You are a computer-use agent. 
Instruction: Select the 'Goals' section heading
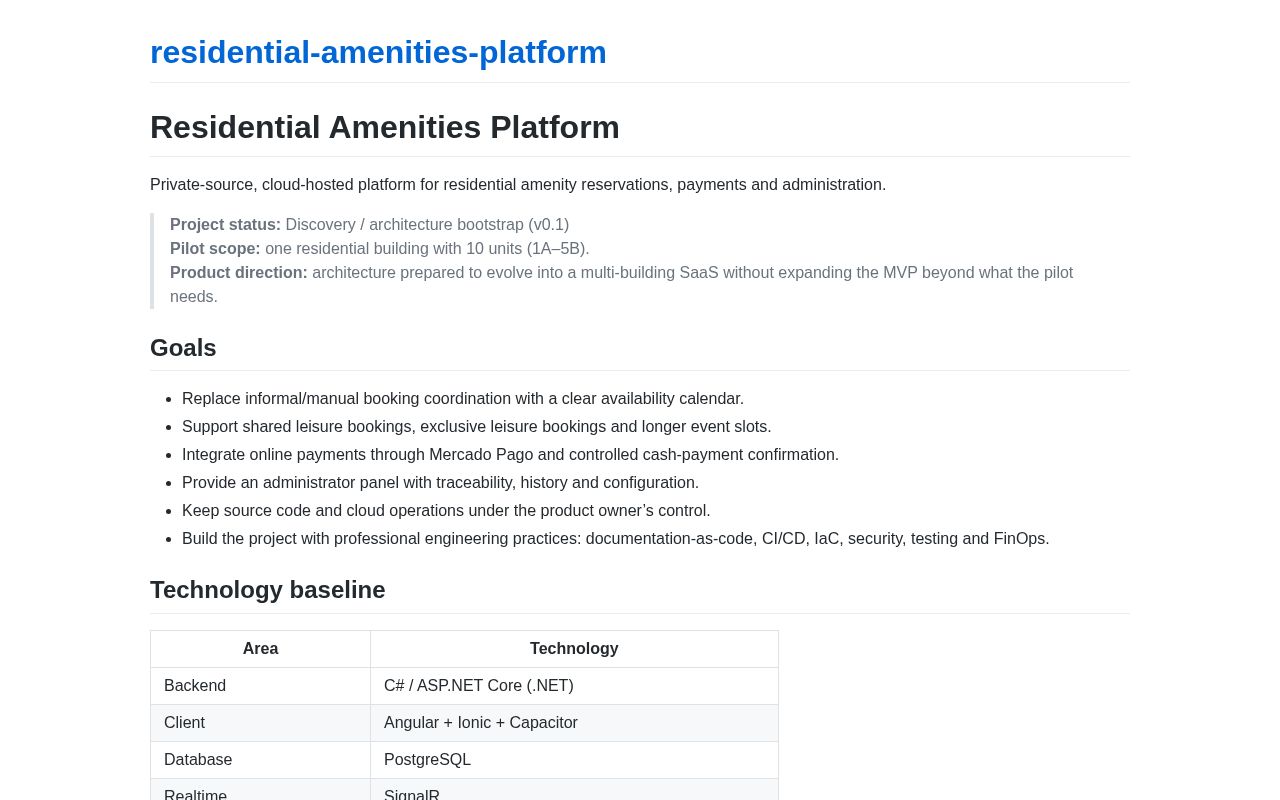tap(183, 348)
